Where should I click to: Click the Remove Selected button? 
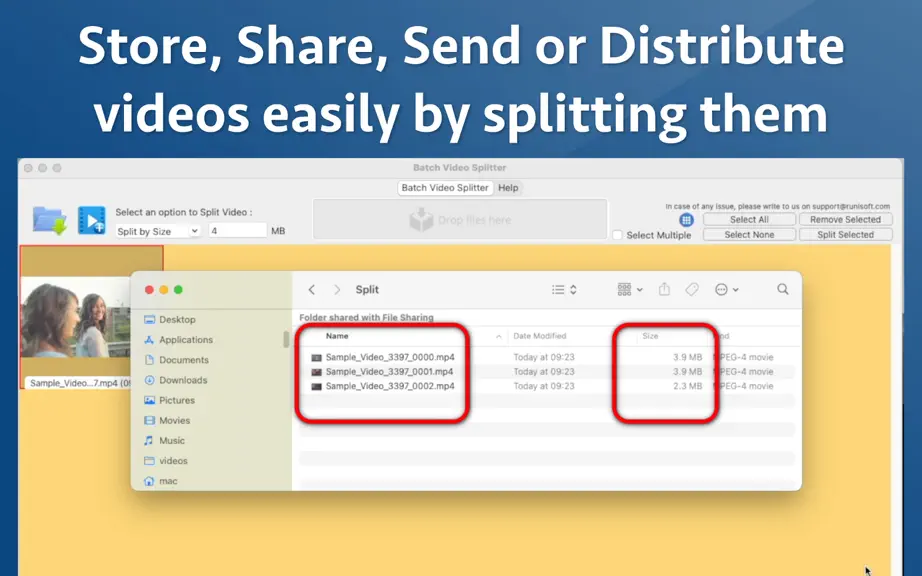[x=846, y=219]
